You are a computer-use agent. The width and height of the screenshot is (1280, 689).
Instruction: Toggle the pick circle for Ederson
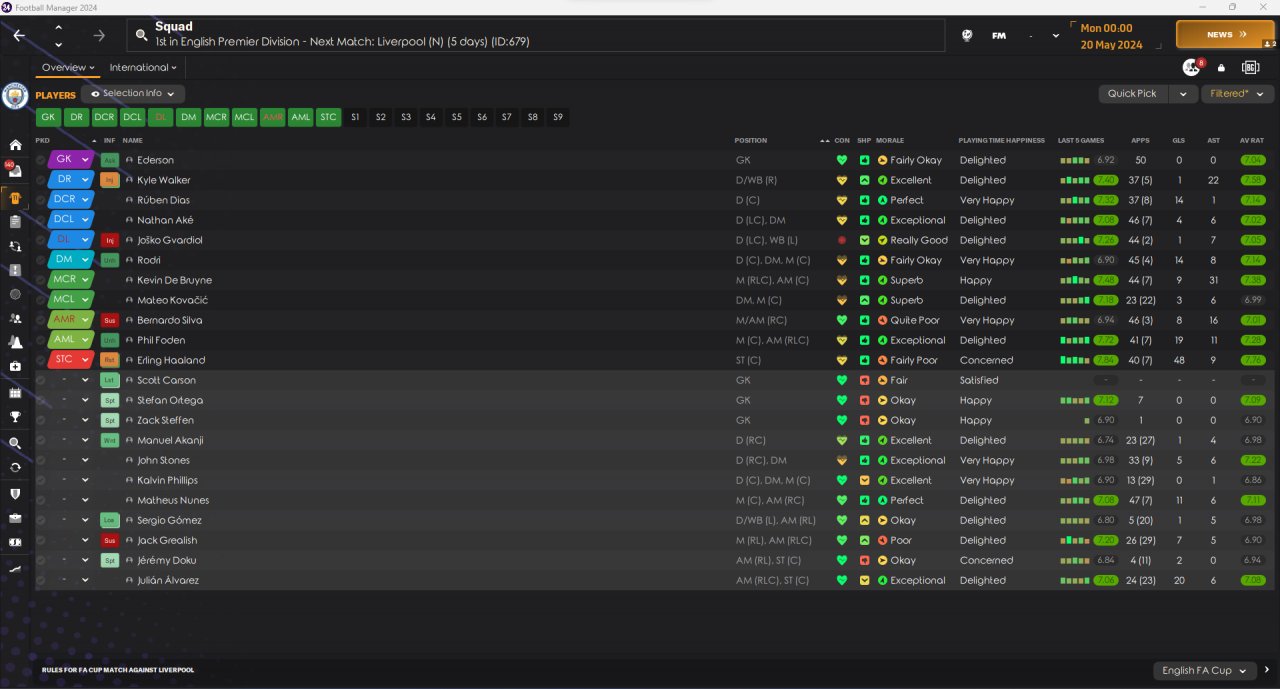(41, 160)
